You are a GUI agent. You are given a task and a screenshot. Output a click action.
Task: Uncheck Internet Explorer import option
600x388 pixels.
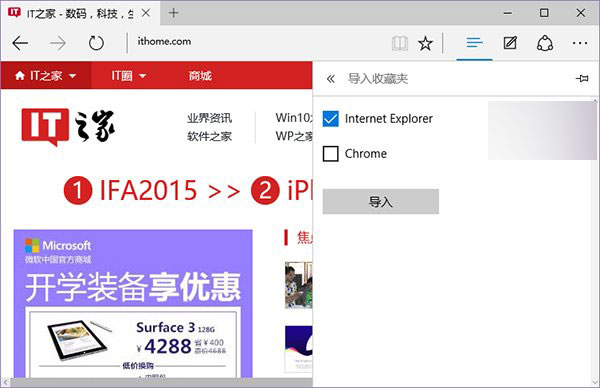(330, 119)
